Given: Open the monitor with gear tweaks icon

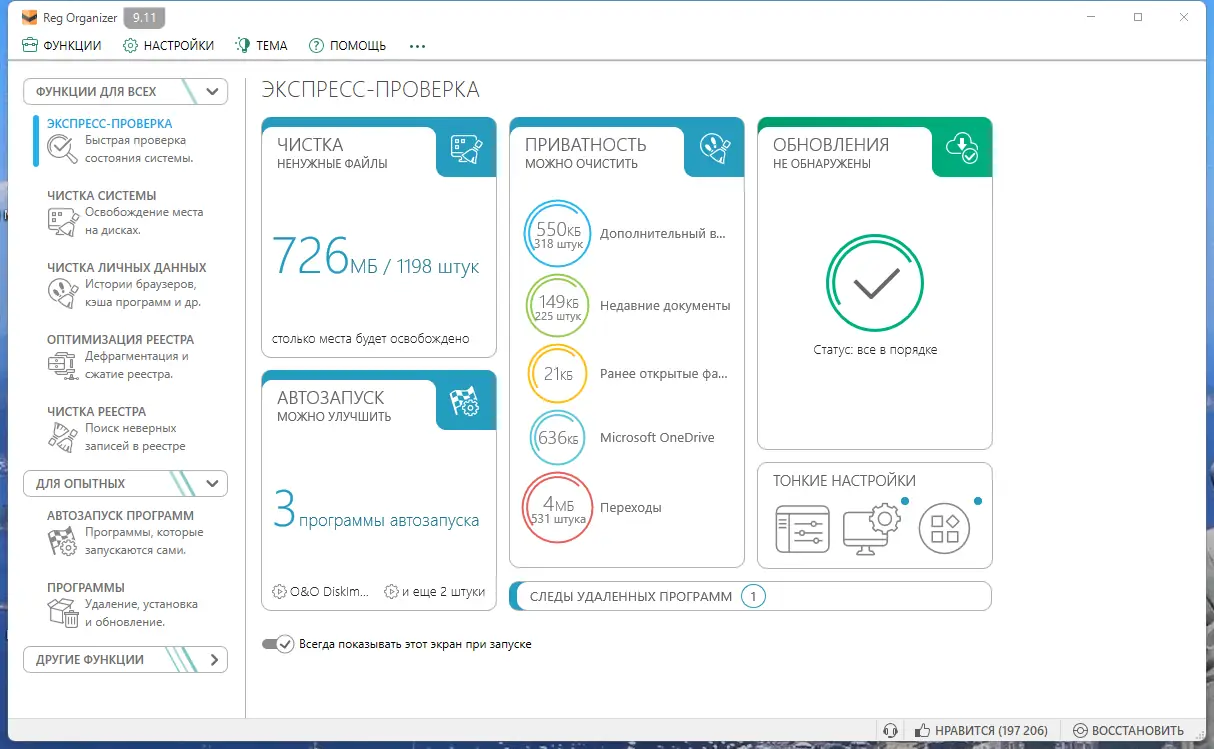Looking at the screenshot, I should [x=872, y=527].
